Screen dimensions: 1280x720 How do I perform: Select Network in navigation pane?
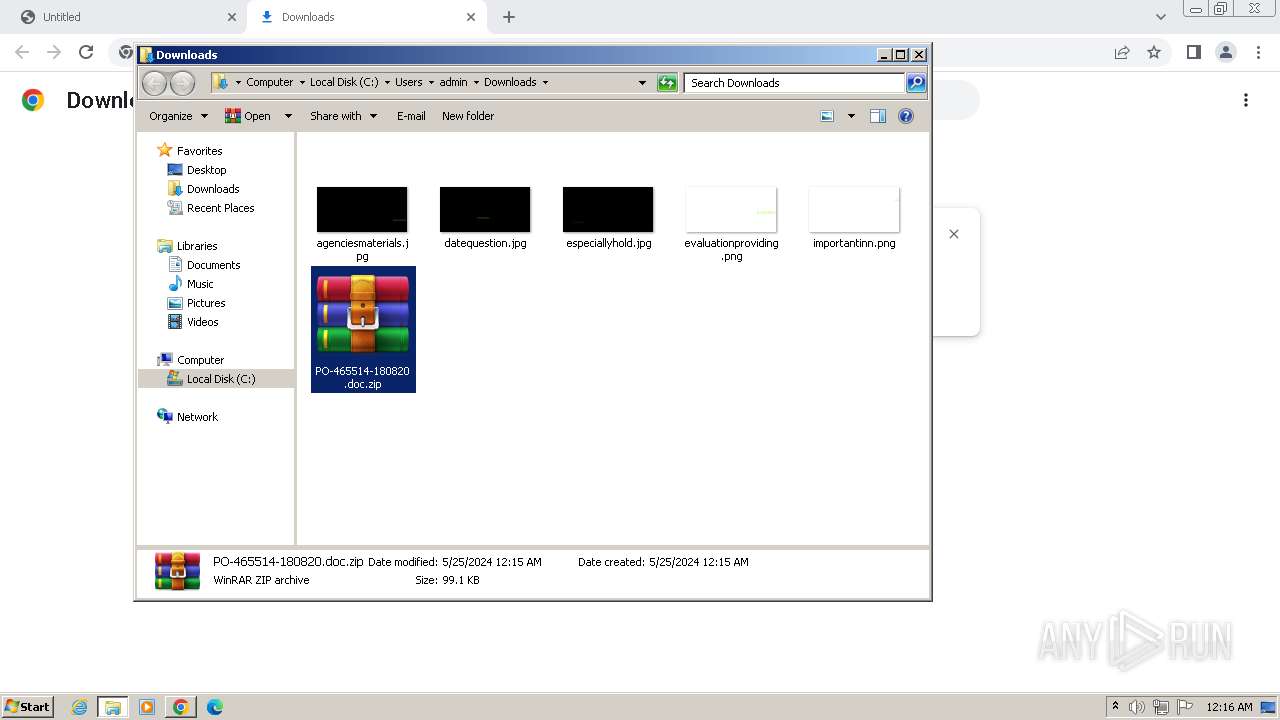pyautogui.click(x=196, y=417)
